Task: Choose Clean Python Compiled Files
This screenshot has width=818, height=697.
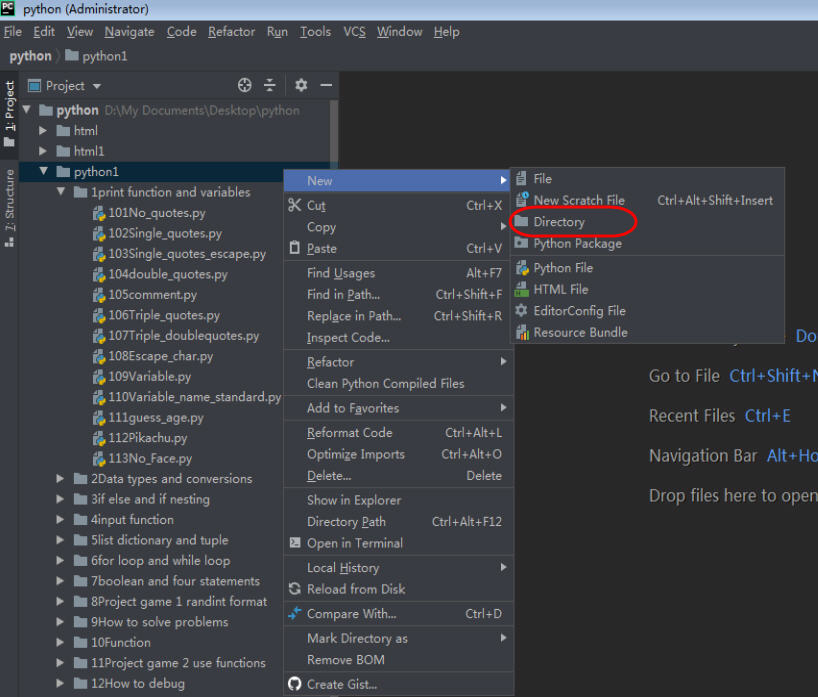Action: [398, 383]
